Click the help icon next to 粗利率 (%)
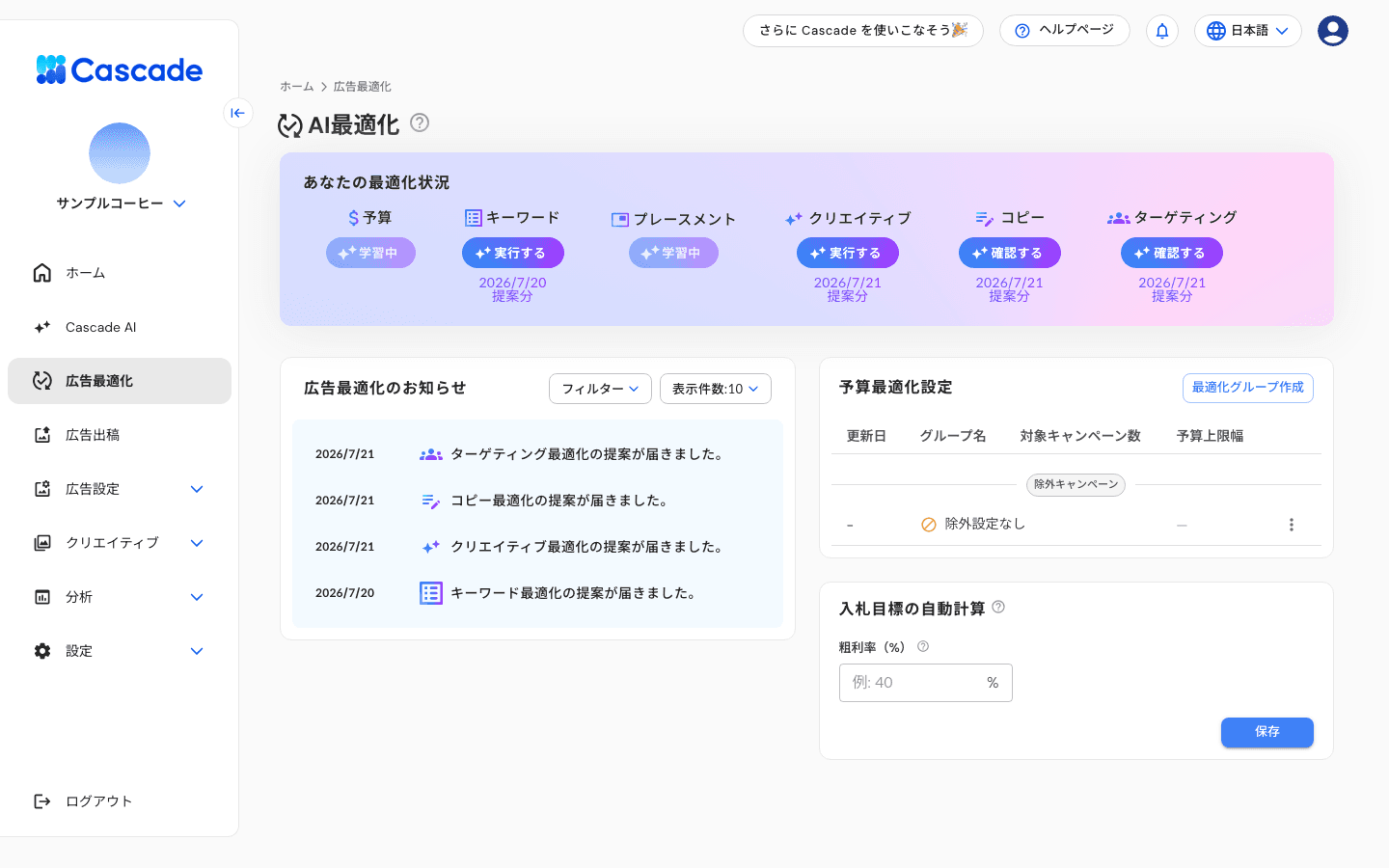The width and height of the screenshot is (1389, 868). pos(923,646)
